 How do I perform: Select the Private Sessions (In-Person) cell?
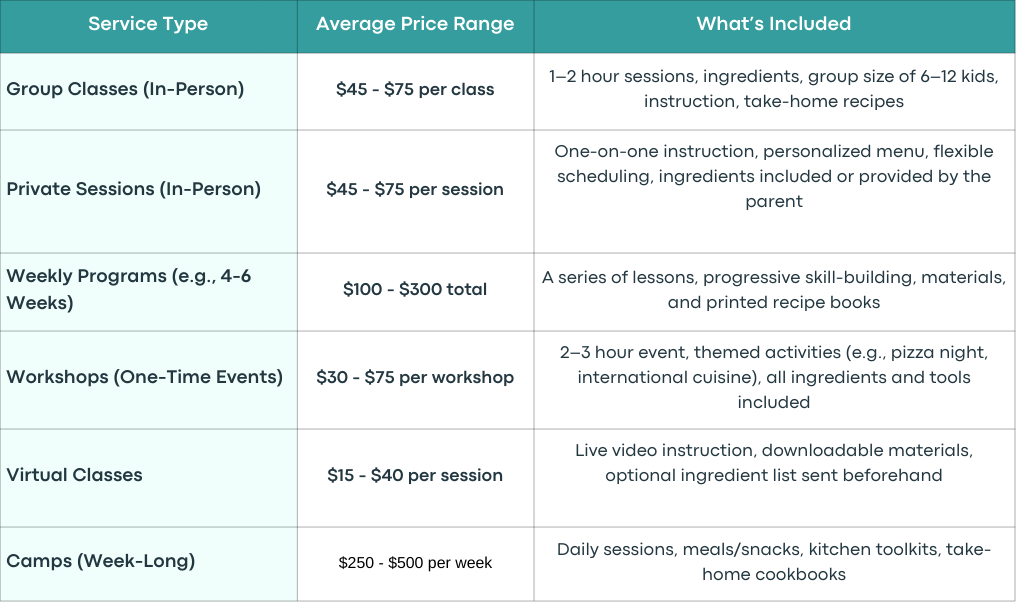(x=148, y=192)
